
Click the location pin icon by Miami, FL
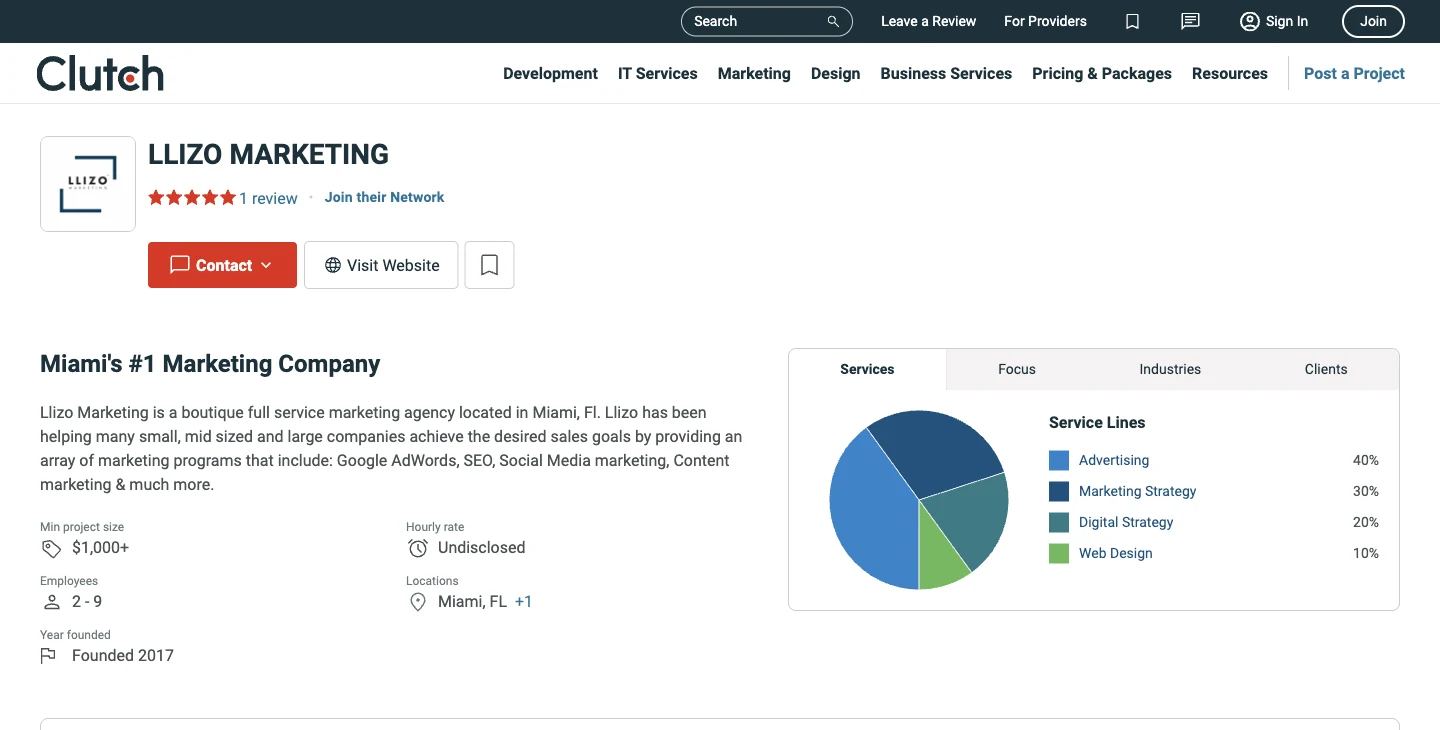[x=418, y=602]
